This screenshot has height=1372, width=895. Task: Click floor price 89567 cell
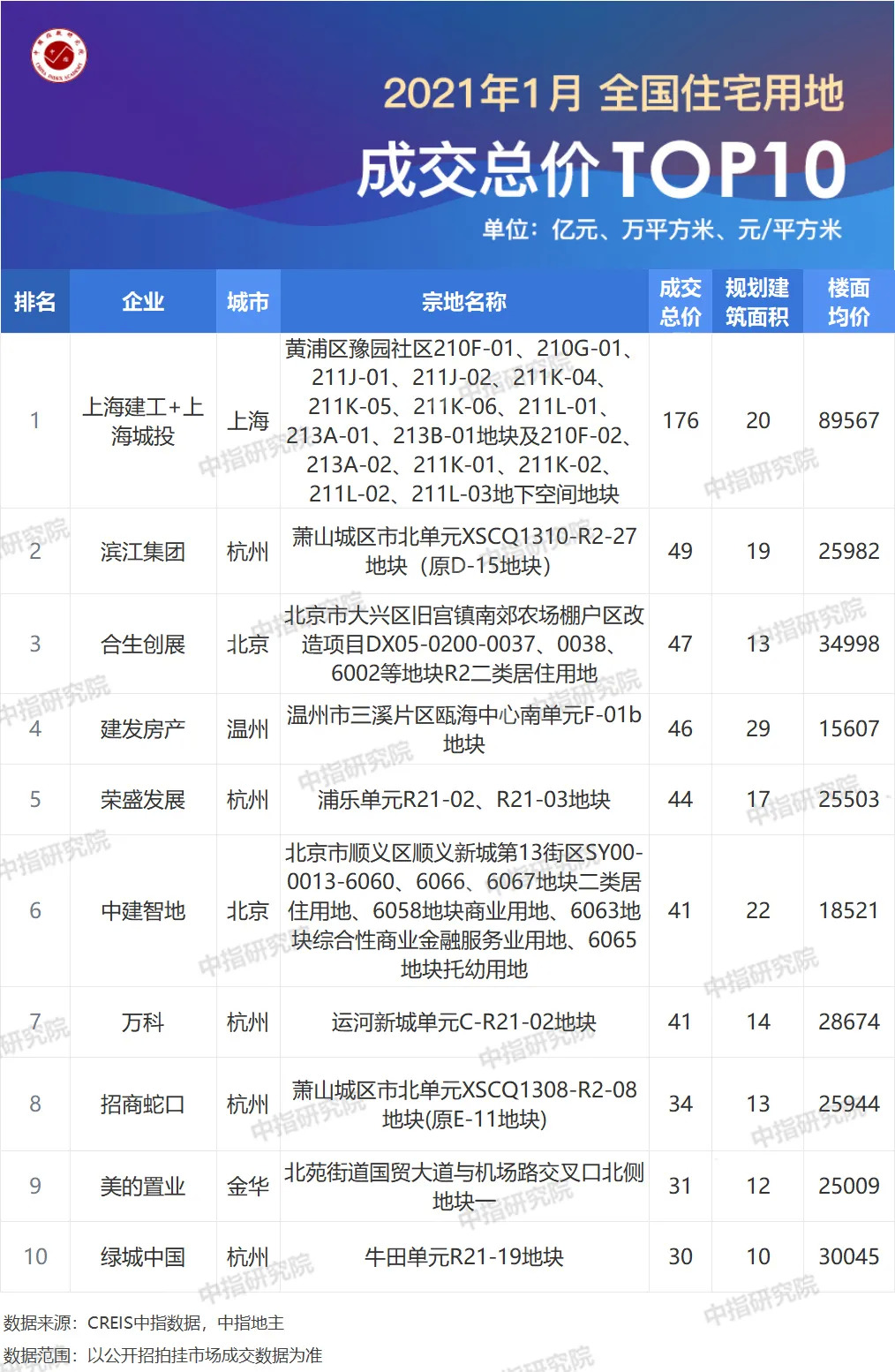(x=849, y=421)
